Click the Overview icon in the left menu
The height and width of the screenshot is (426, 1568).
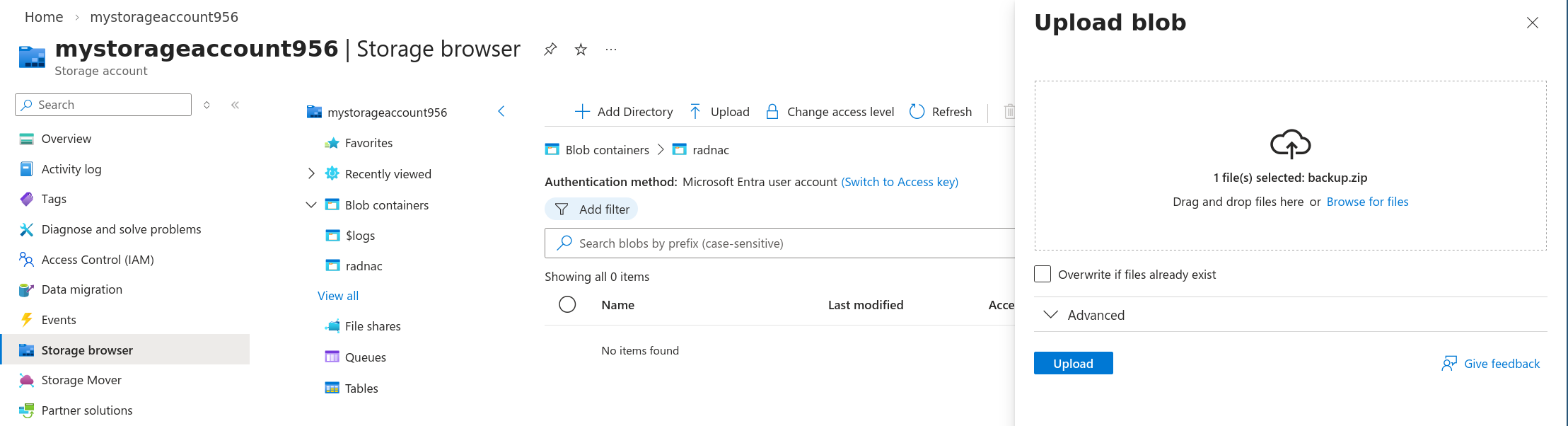tap(26, 139)
